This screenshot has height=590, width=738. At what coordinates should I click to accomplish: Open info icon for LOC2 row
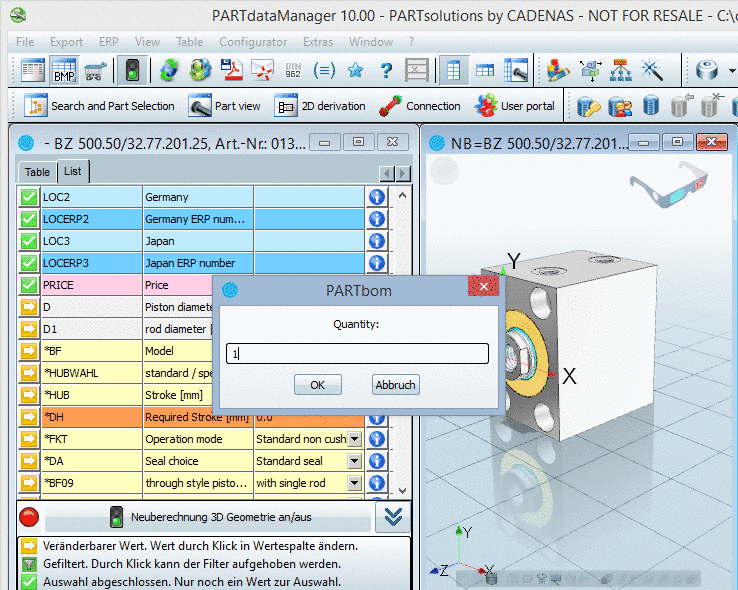point(377,197)
